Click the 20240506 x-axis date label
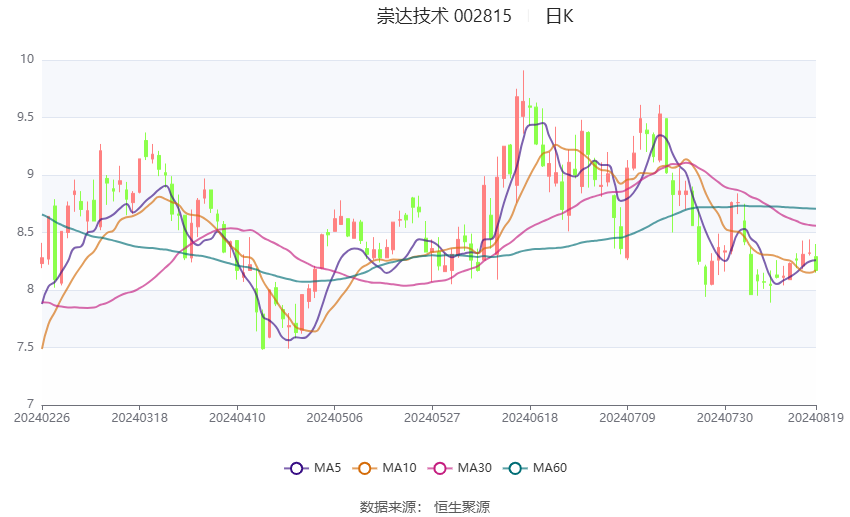The image size is (850, 517). click(x=334, y=418)
